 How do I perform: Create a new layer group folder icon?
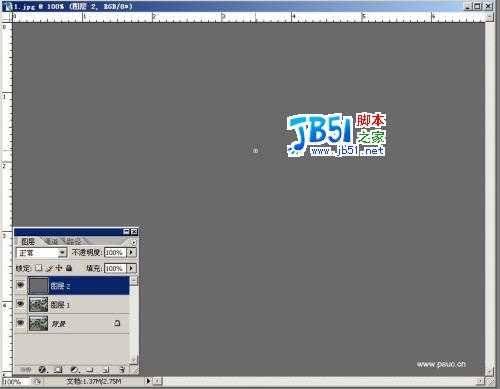point(90,369)
